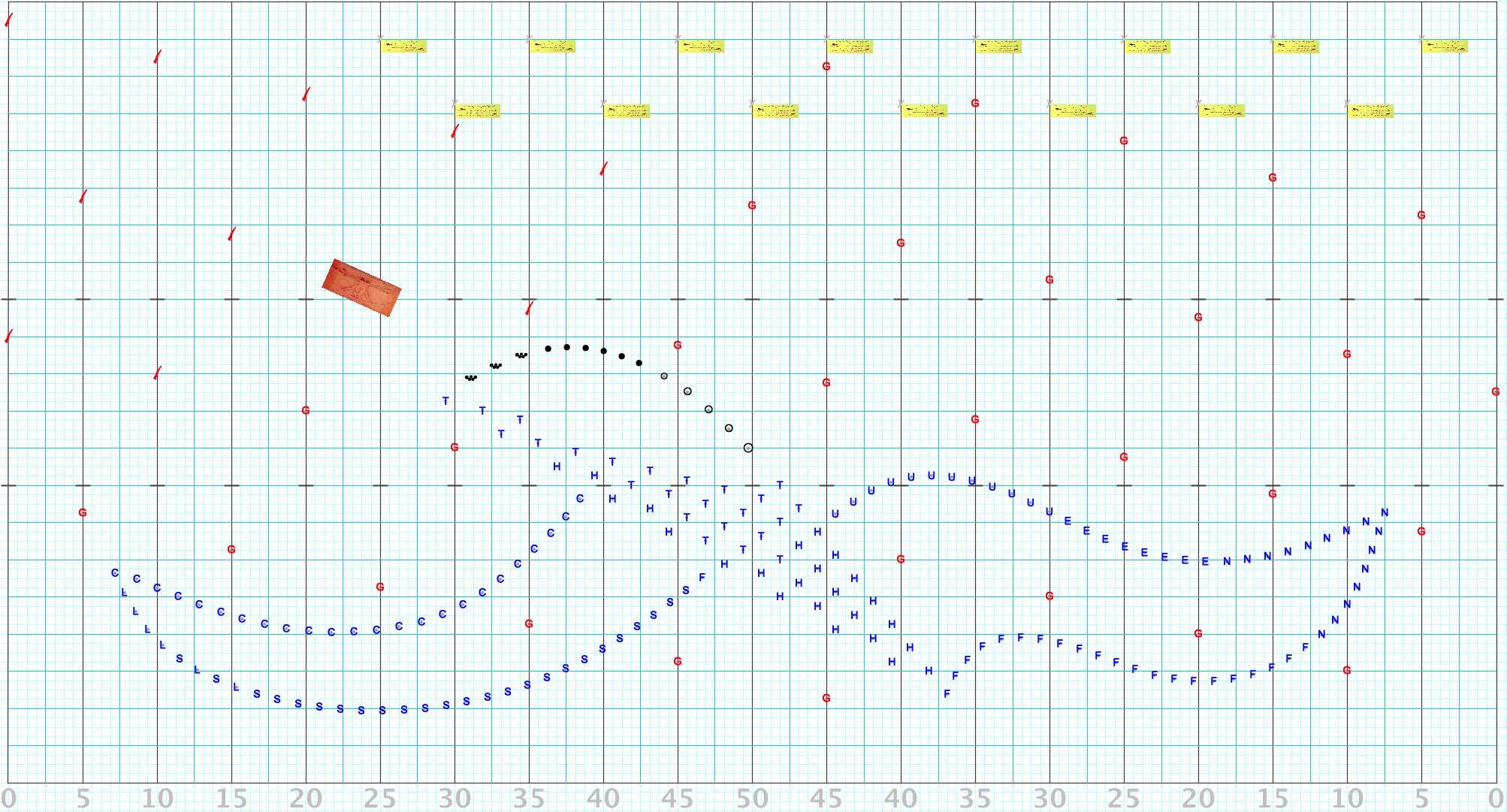
Task: Select the lowest blue F performer
Action: 947,694
